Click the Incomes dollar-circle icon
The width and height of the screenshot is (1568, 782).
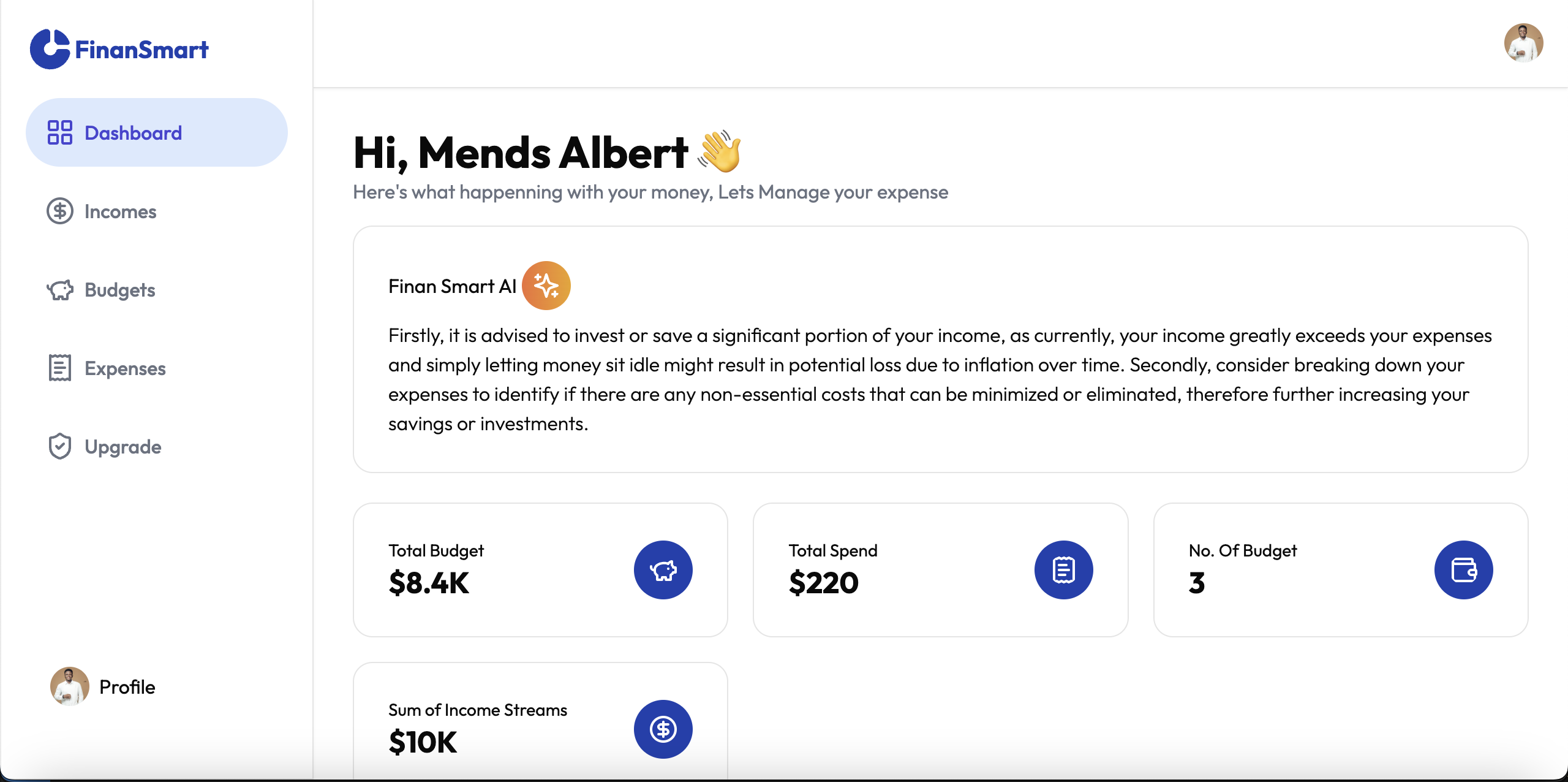click(60, 211)
